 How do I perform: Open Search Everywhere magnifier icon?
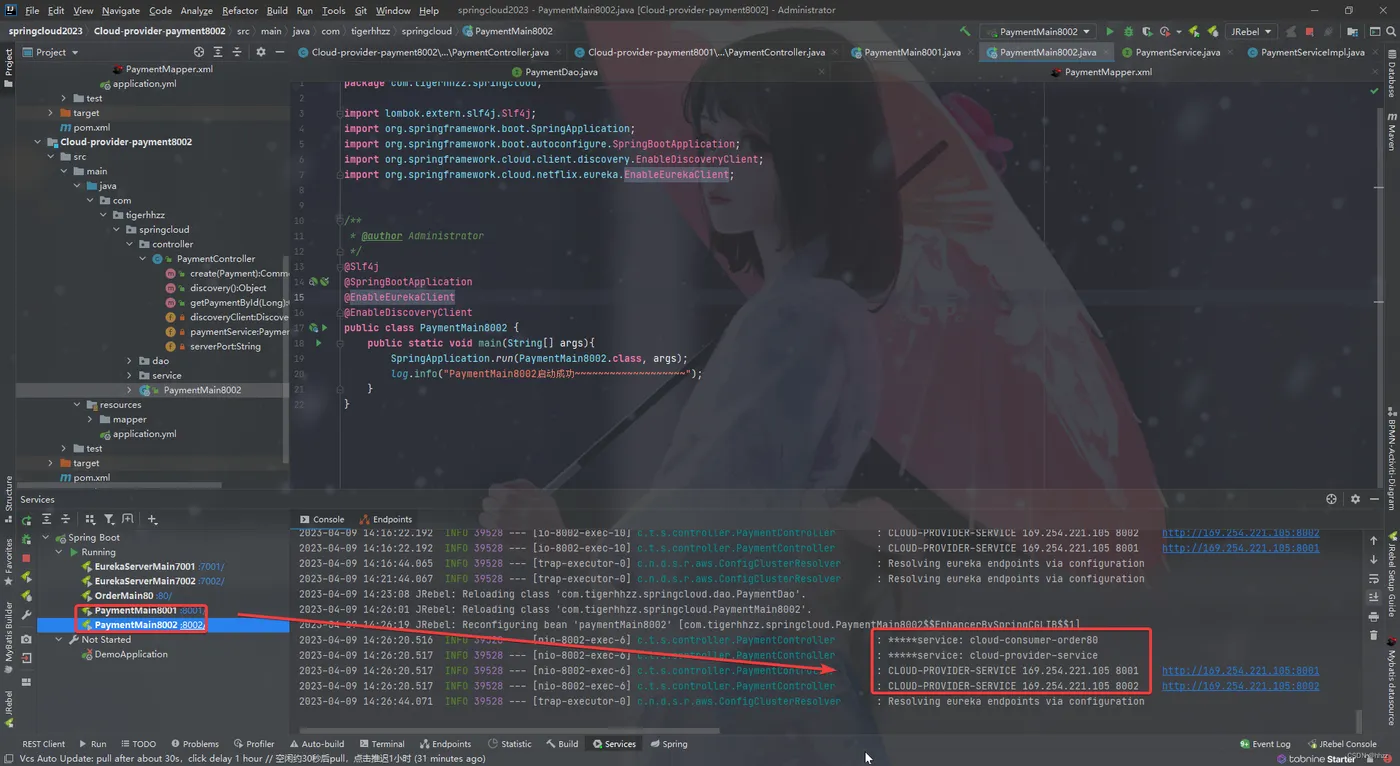1390,31
